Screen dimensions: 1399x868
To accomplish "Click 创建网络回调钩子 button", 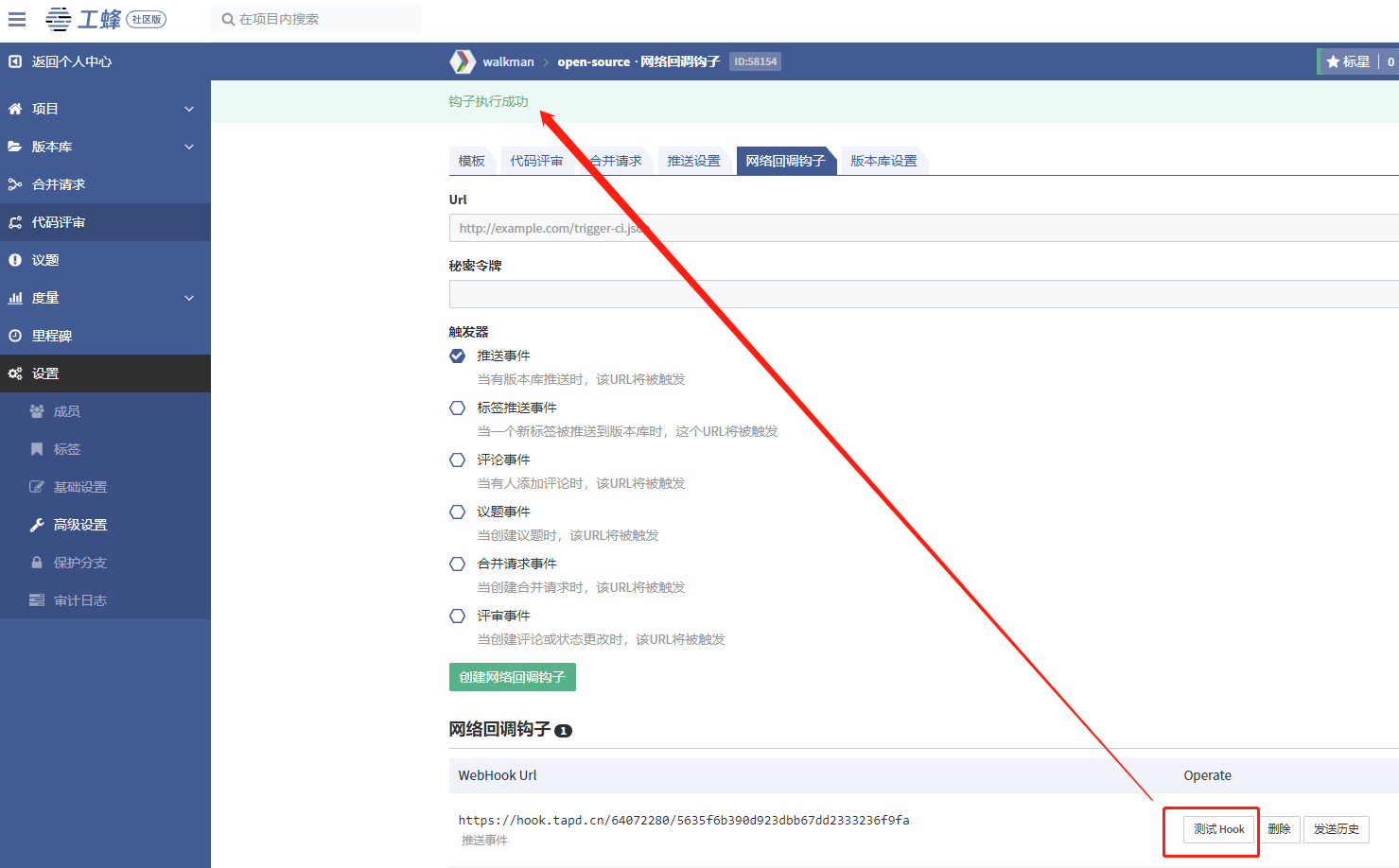I will pyautogui.click(x=513, y=677).
